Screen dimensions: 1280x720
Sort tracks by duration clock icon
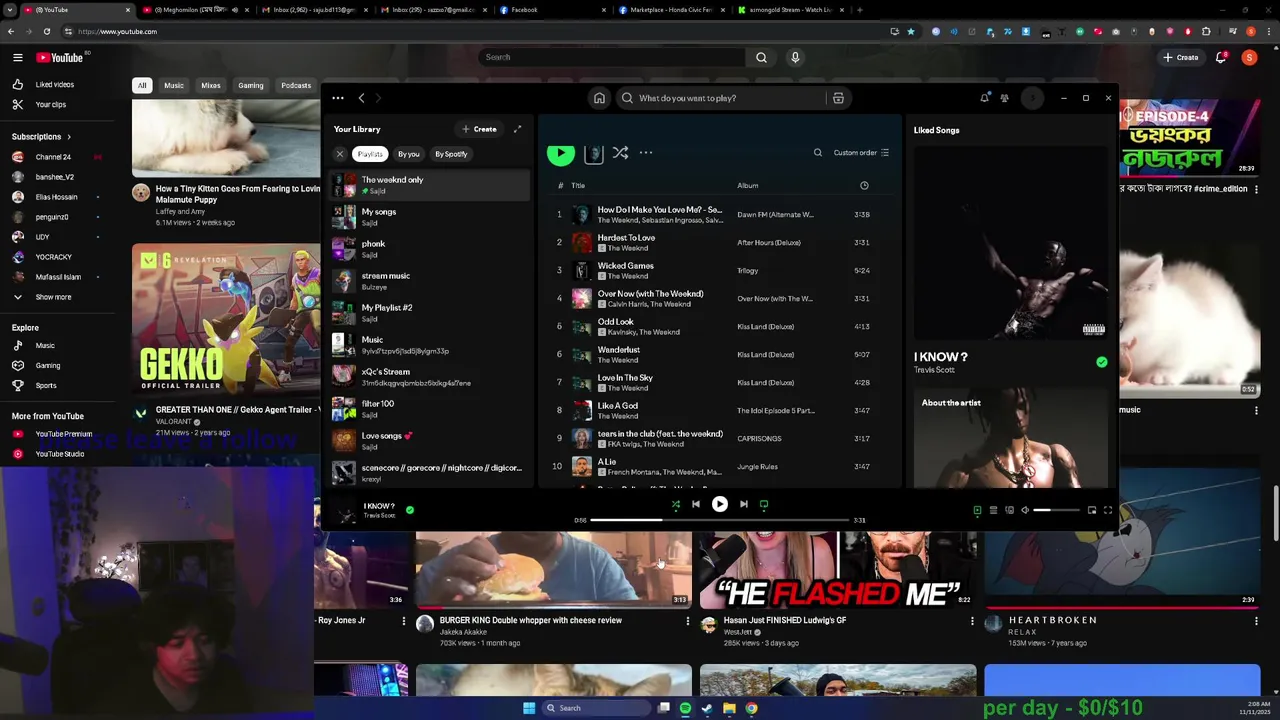[864, 185]
